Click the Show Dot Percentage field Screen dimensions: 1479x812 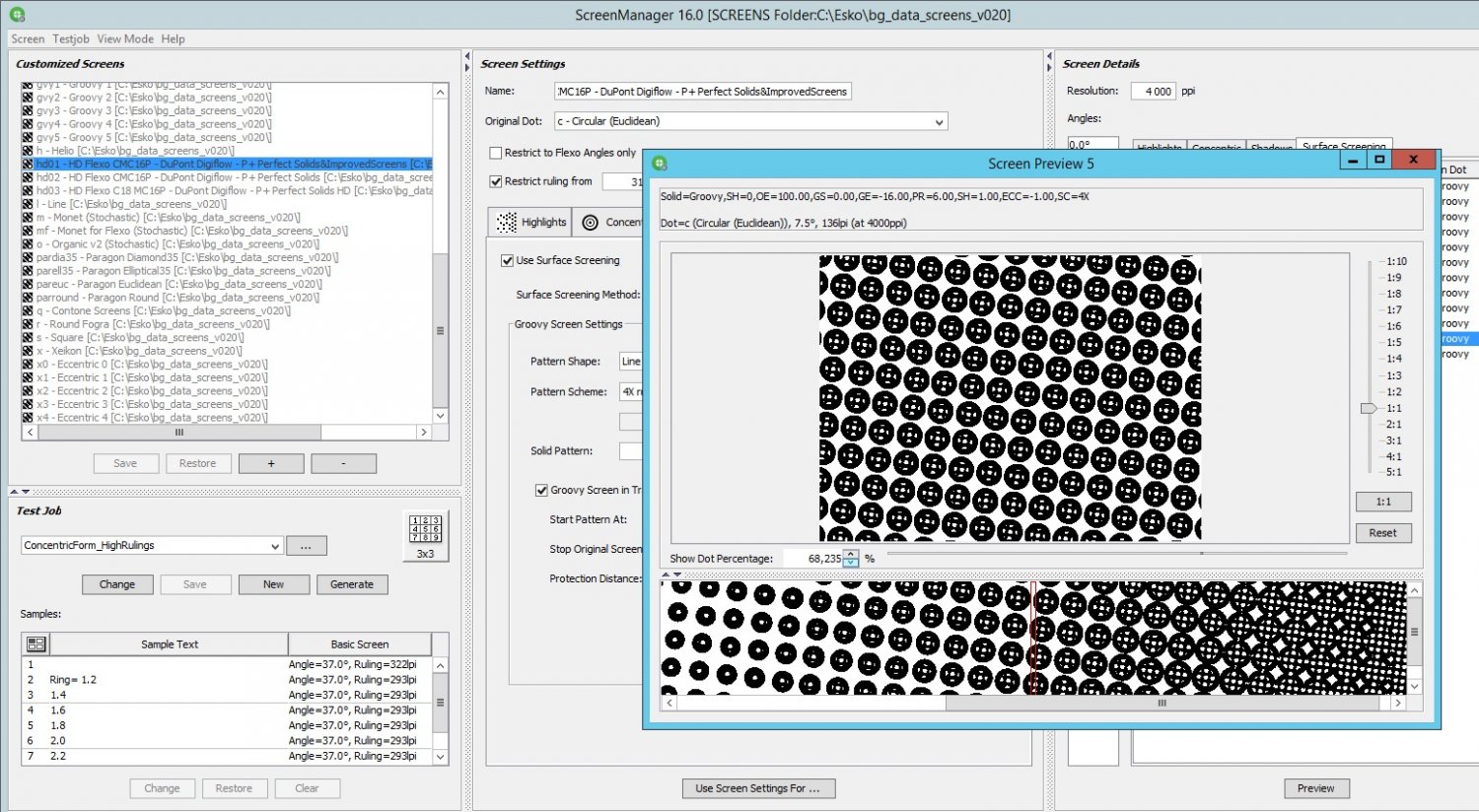[813, 559]
